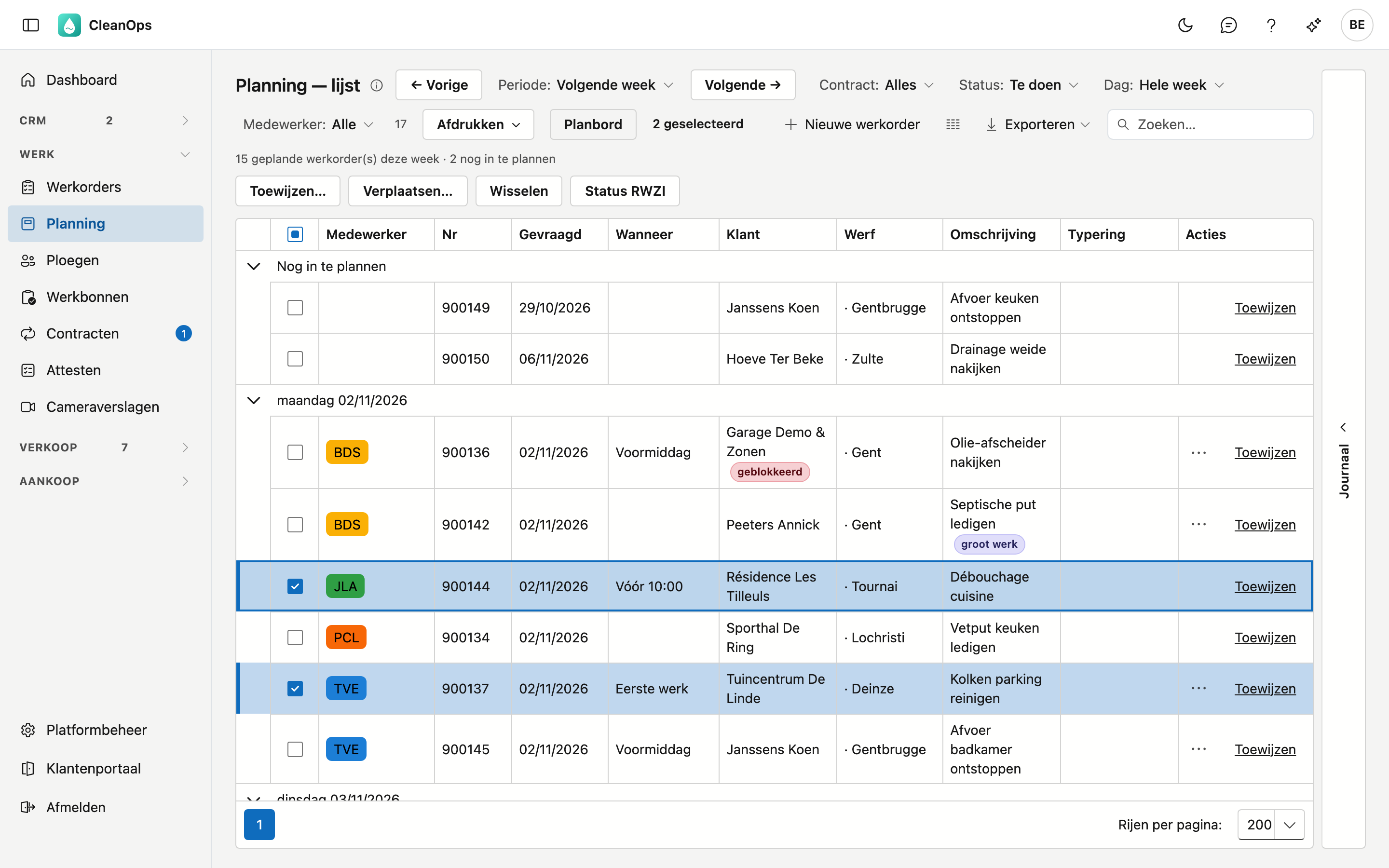Open Contracten in the sidebar
1389x868 pixels.
point(106,334)
